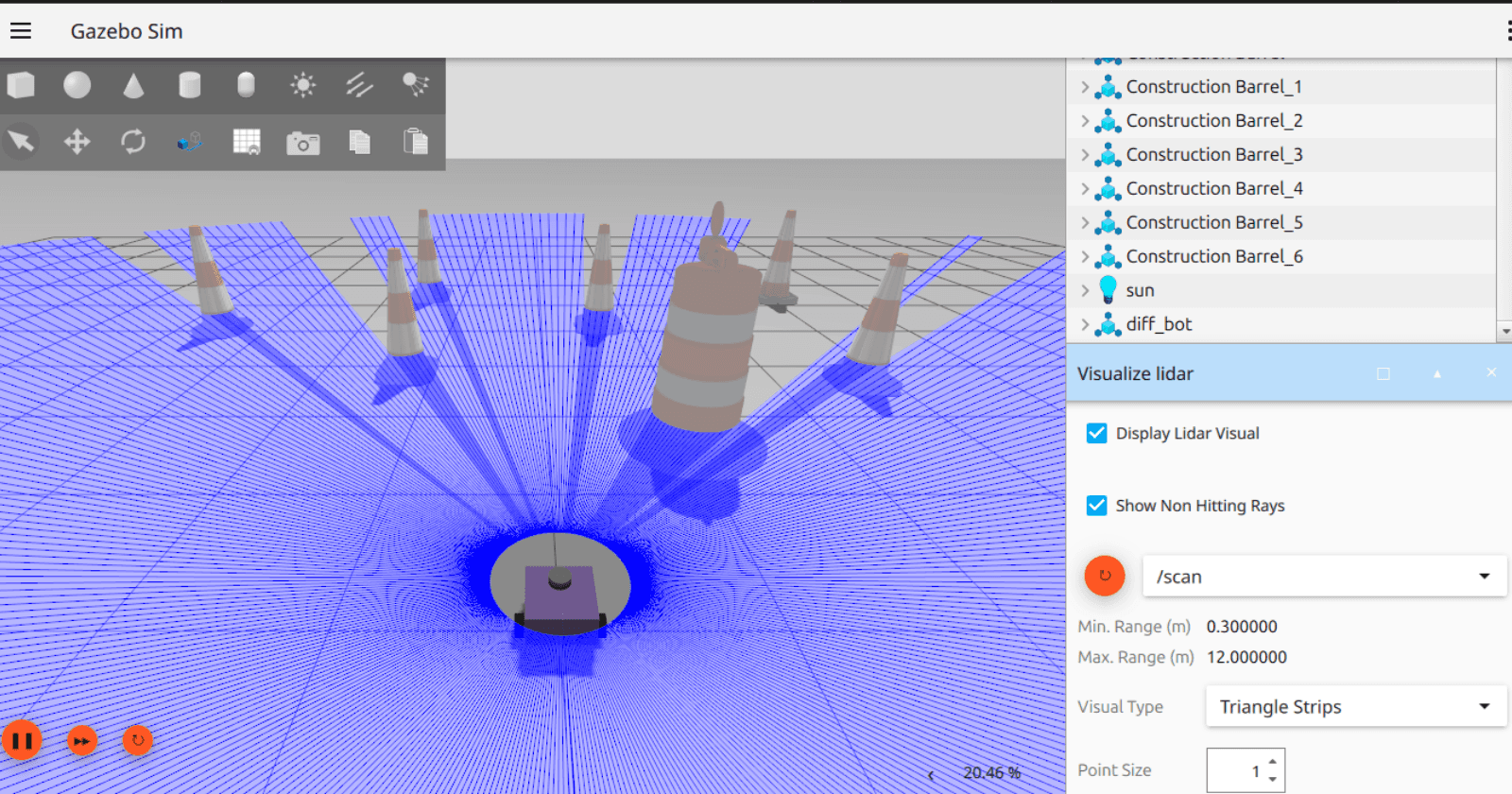The height and width of the screenshot is (794, 1512).
Task: Open the Visual Type dropdown
Action: [1356, 707]
